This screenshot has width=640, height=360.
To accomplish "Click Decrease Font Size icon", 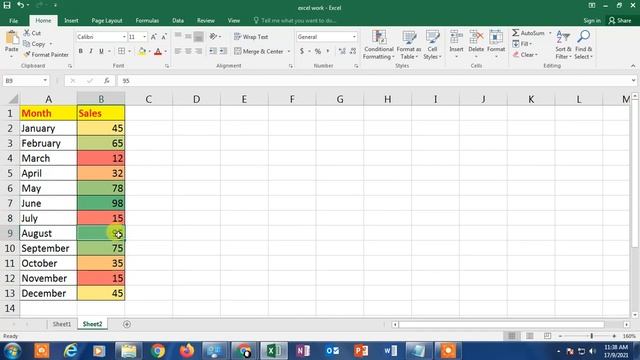I will pos(164,37).
